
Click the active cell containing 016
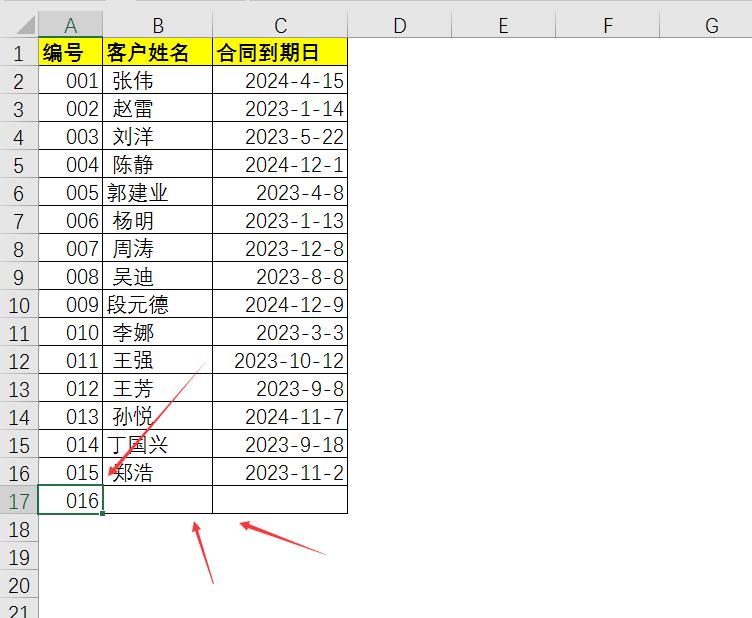coord(70,500)
